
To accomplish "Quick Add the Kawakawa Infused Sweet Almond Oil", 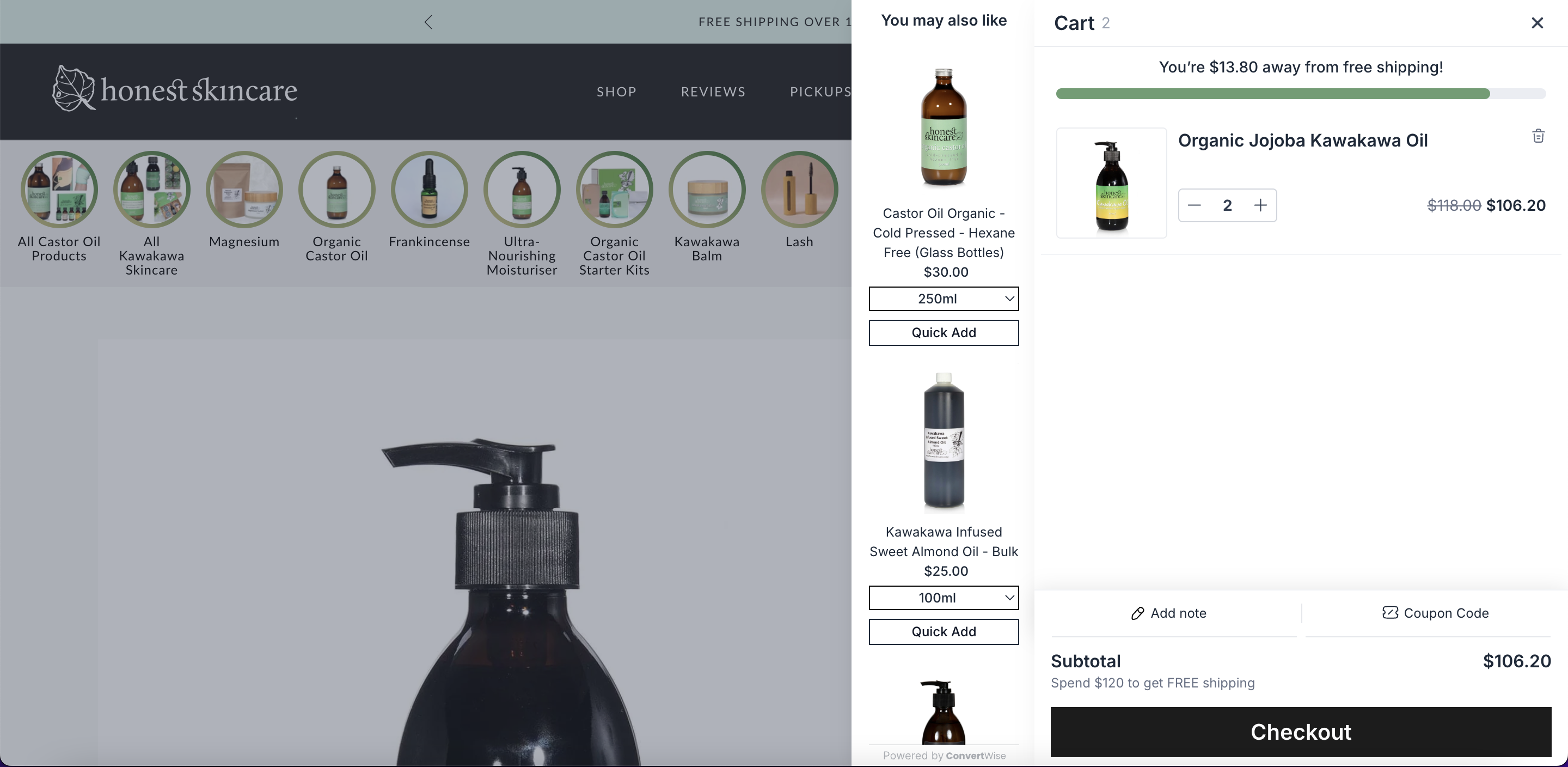I will point(944,632).
